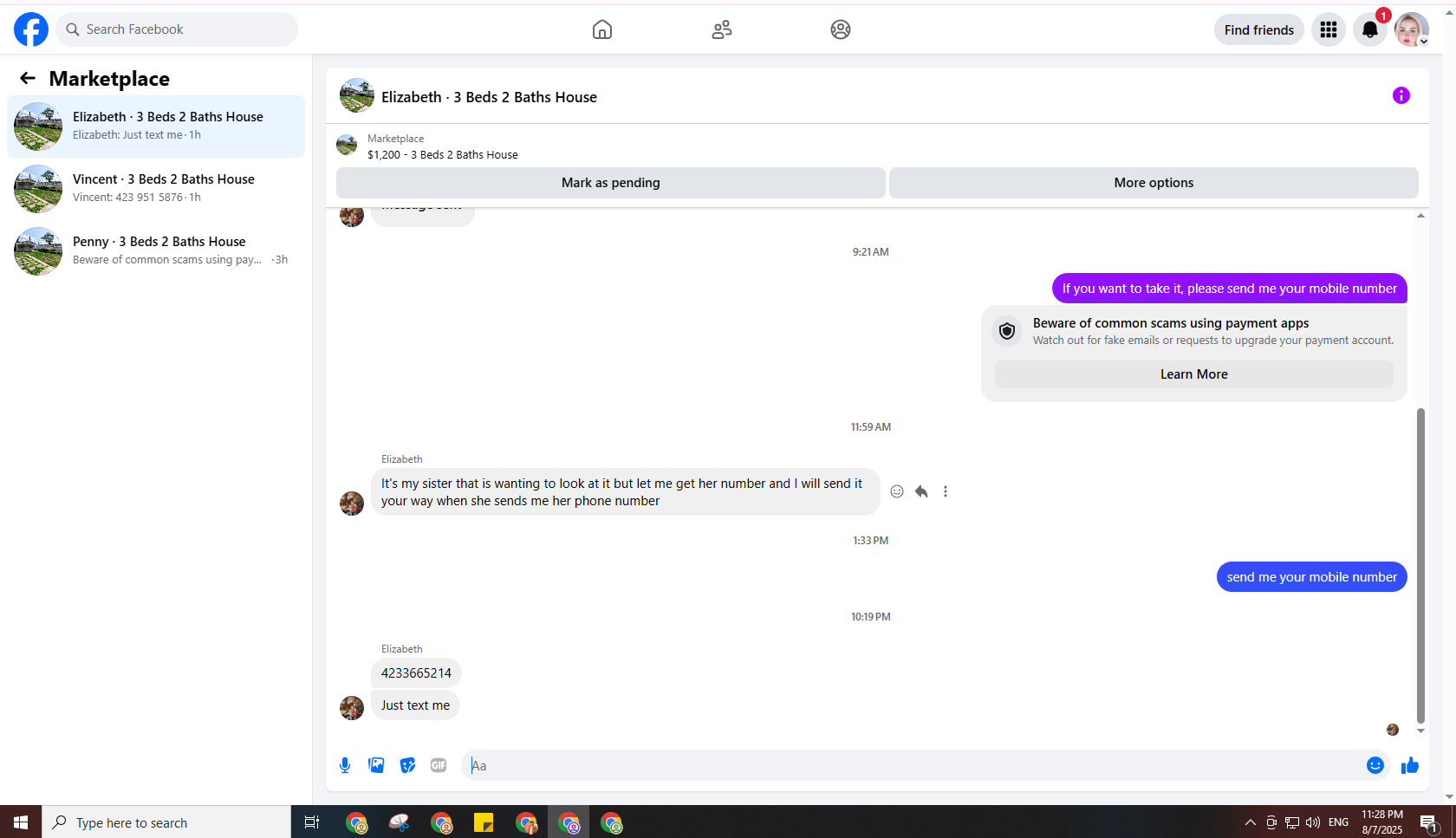Go back with the Marketplace arrow
1456x838 pixels.
tap(28, 78)
